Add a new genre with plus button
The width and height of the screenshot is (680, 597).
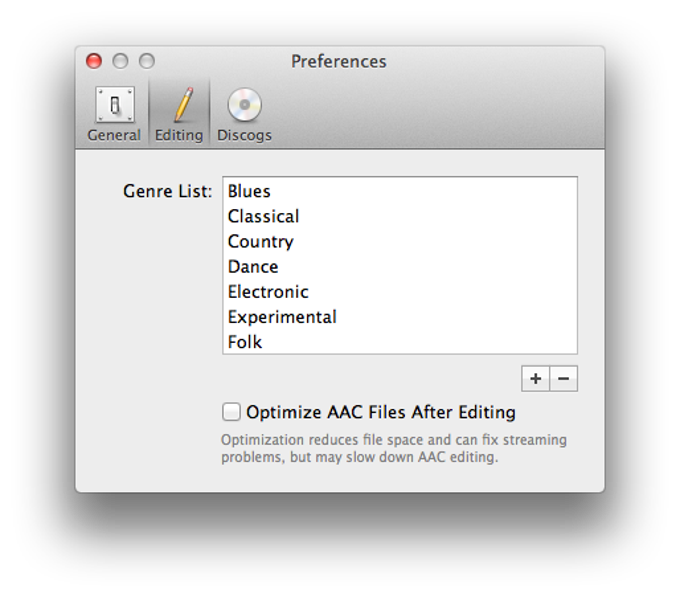[536, 378]
